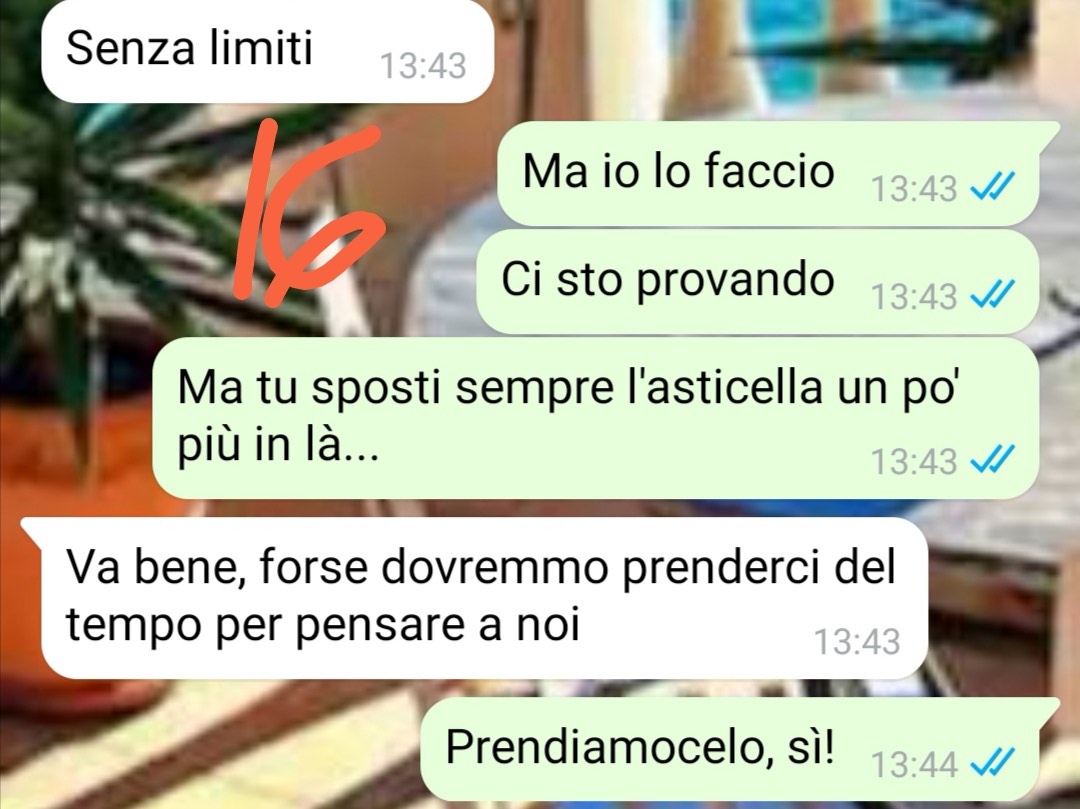Screen dimensions: 1080x809
Task: Click the words 'più in là...' in bubble
Action: pyautogui.click(x=278, y=445)
